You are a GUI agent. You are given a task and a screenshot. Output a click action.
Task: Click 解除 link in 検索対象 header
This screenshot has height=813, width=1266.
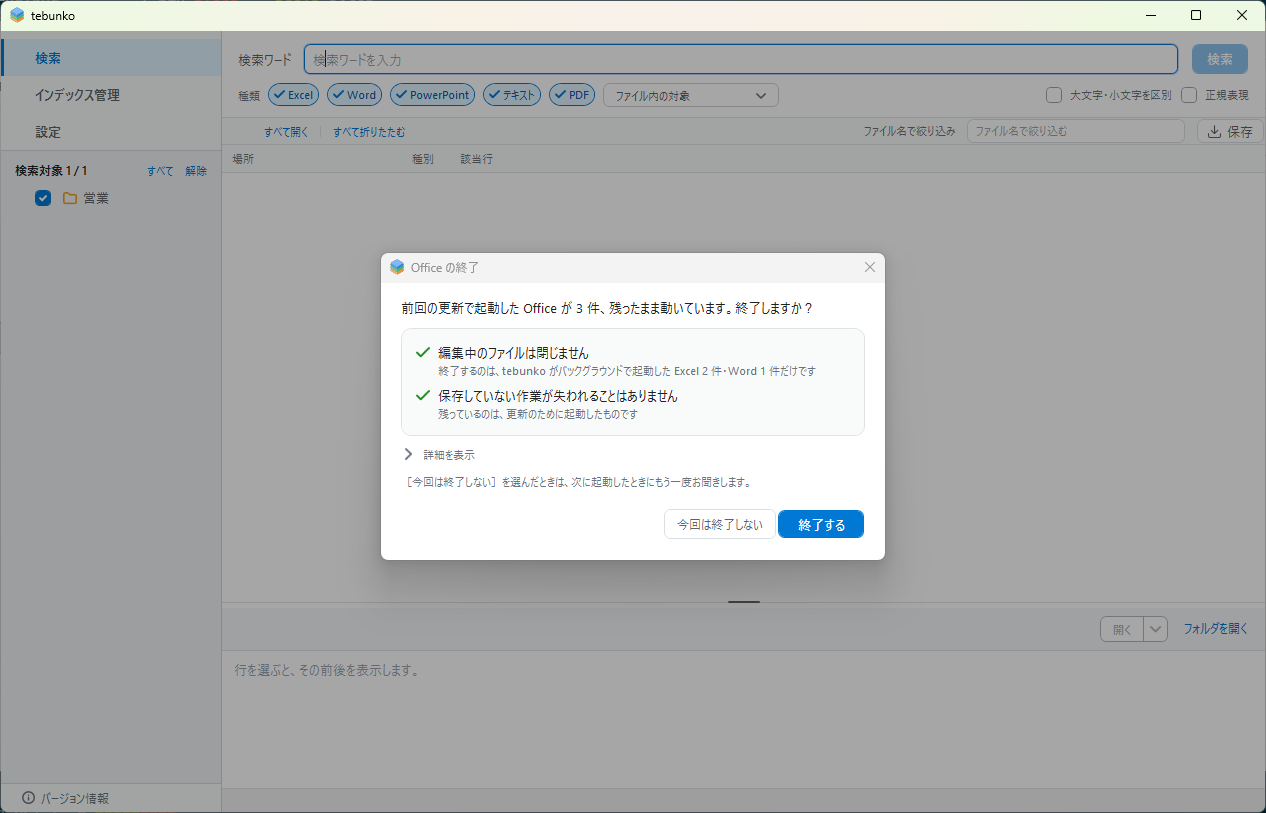196,171
